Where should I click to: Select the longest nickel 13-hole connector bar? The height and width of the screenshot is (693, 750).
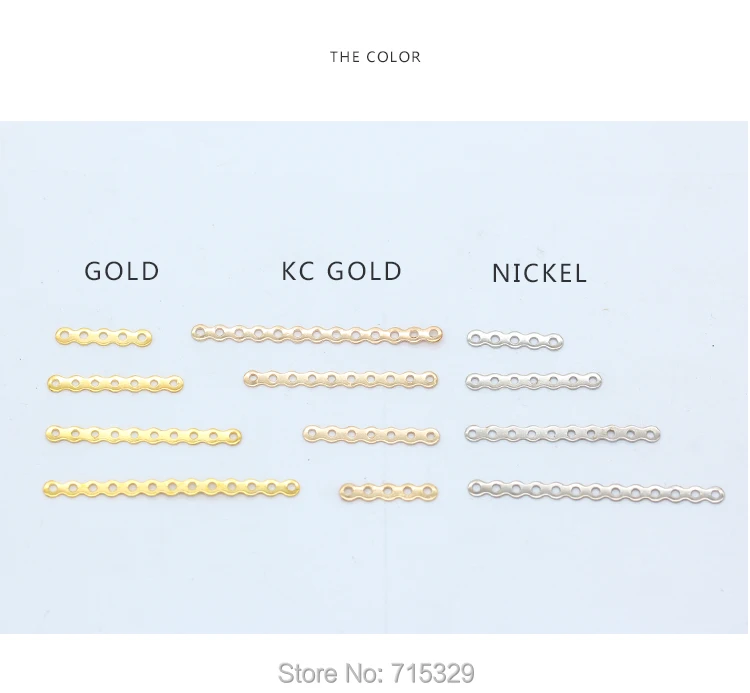596,492
